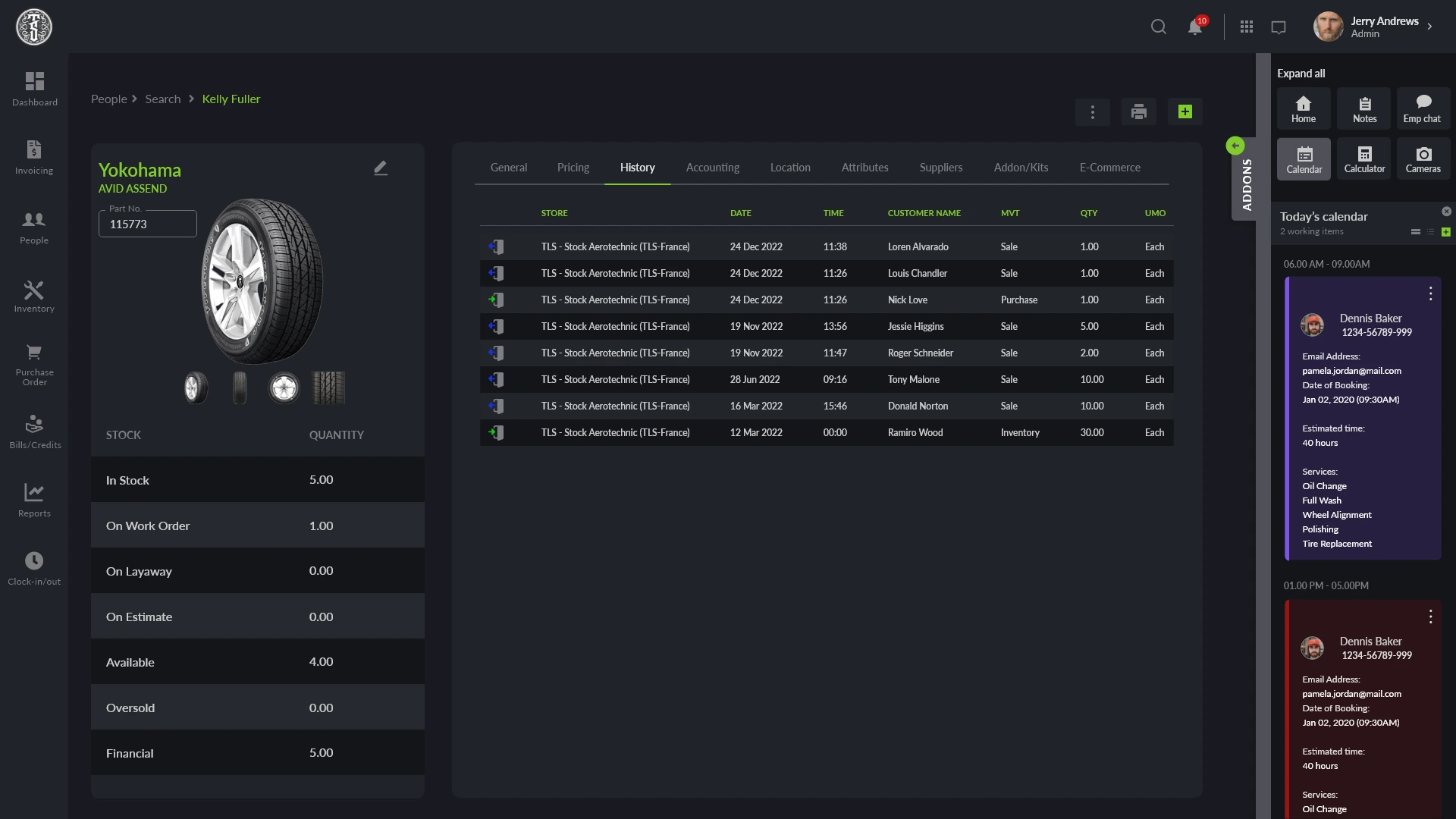Open the three-dot more options menu
The width and height of the screenshot is (1456, 819).
click(1093, 112)
